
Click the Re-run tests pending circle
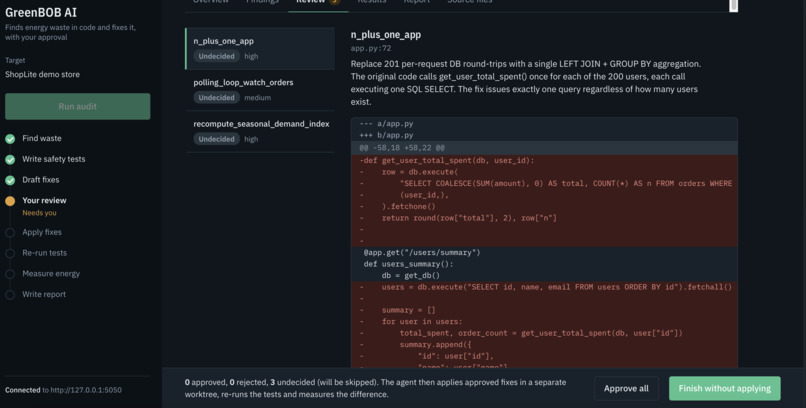click(x=10, y=253)
